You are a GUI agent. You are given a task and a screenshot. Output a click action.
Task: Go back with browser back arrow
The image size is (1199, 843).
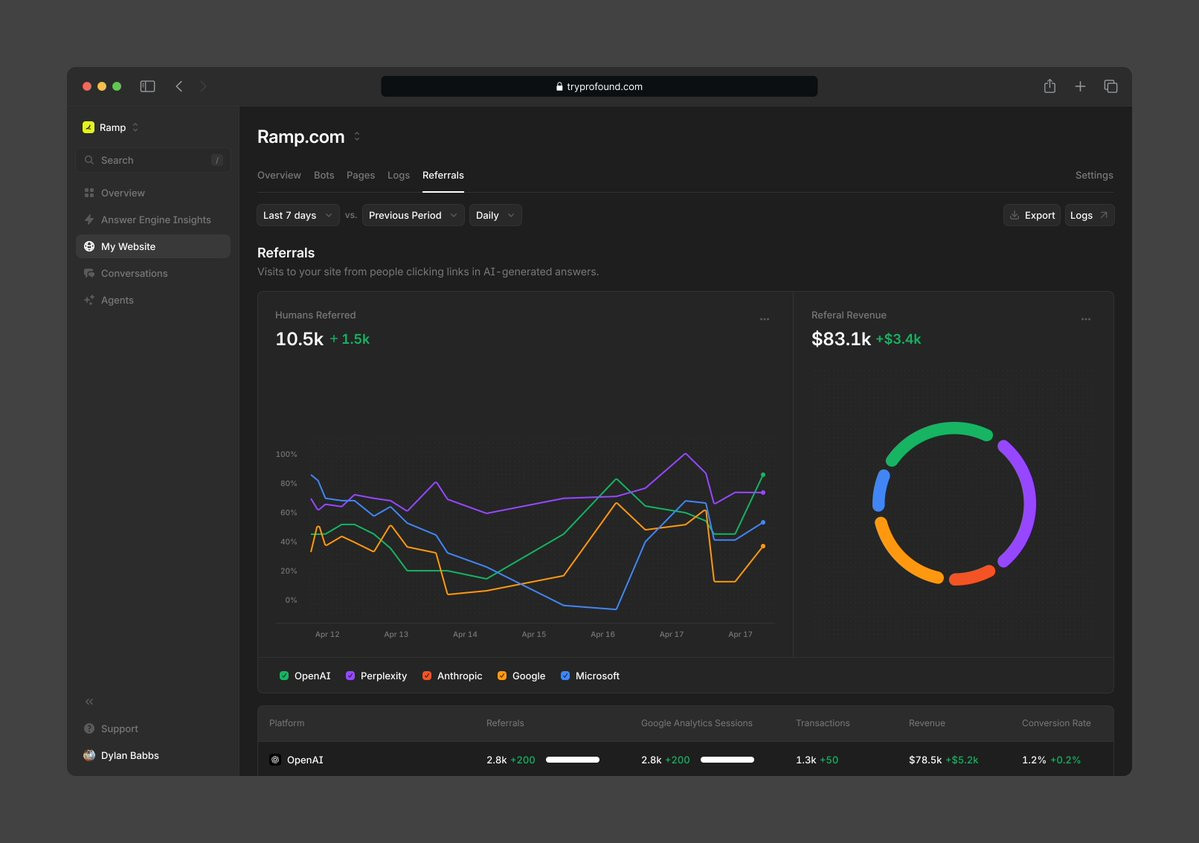click(x=179, y=86)
